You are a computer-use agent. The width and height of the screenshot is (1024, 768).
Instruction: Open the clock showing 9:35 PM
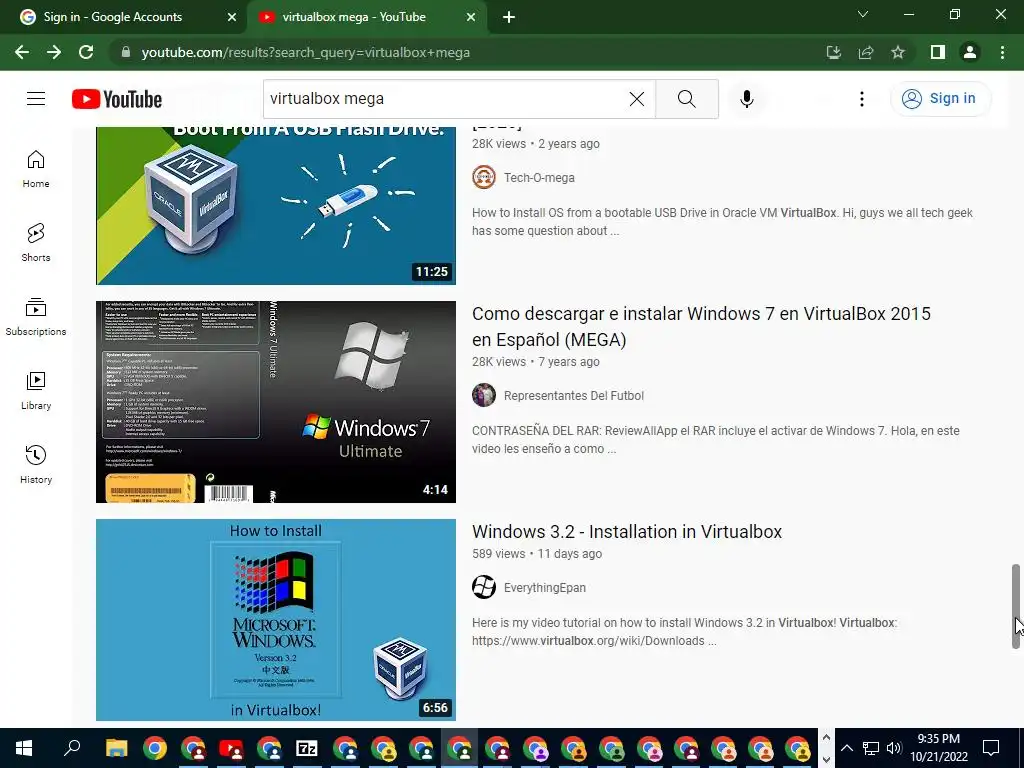pyautogui.click(x=938, y=748)
